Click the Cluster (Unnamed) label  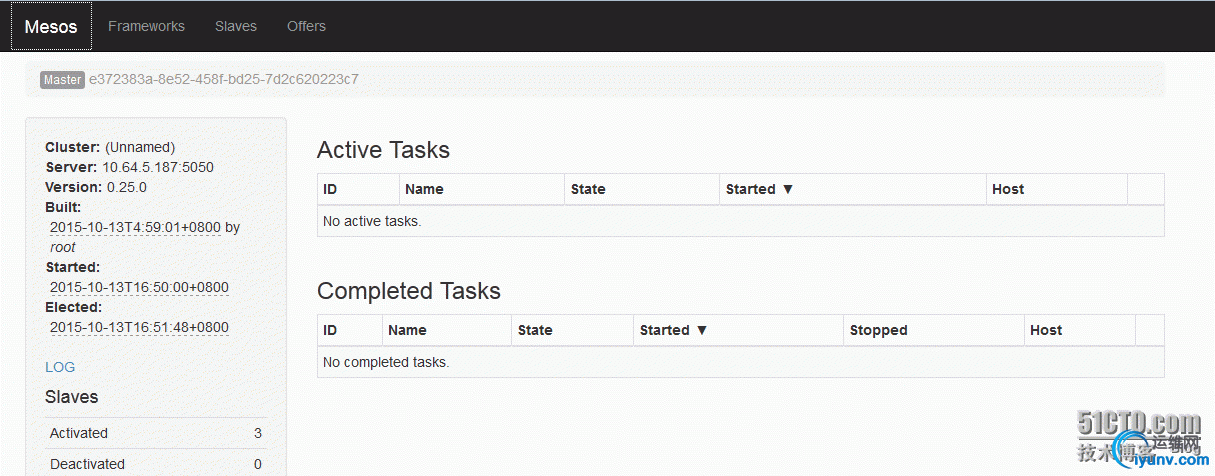pos(110,147)
